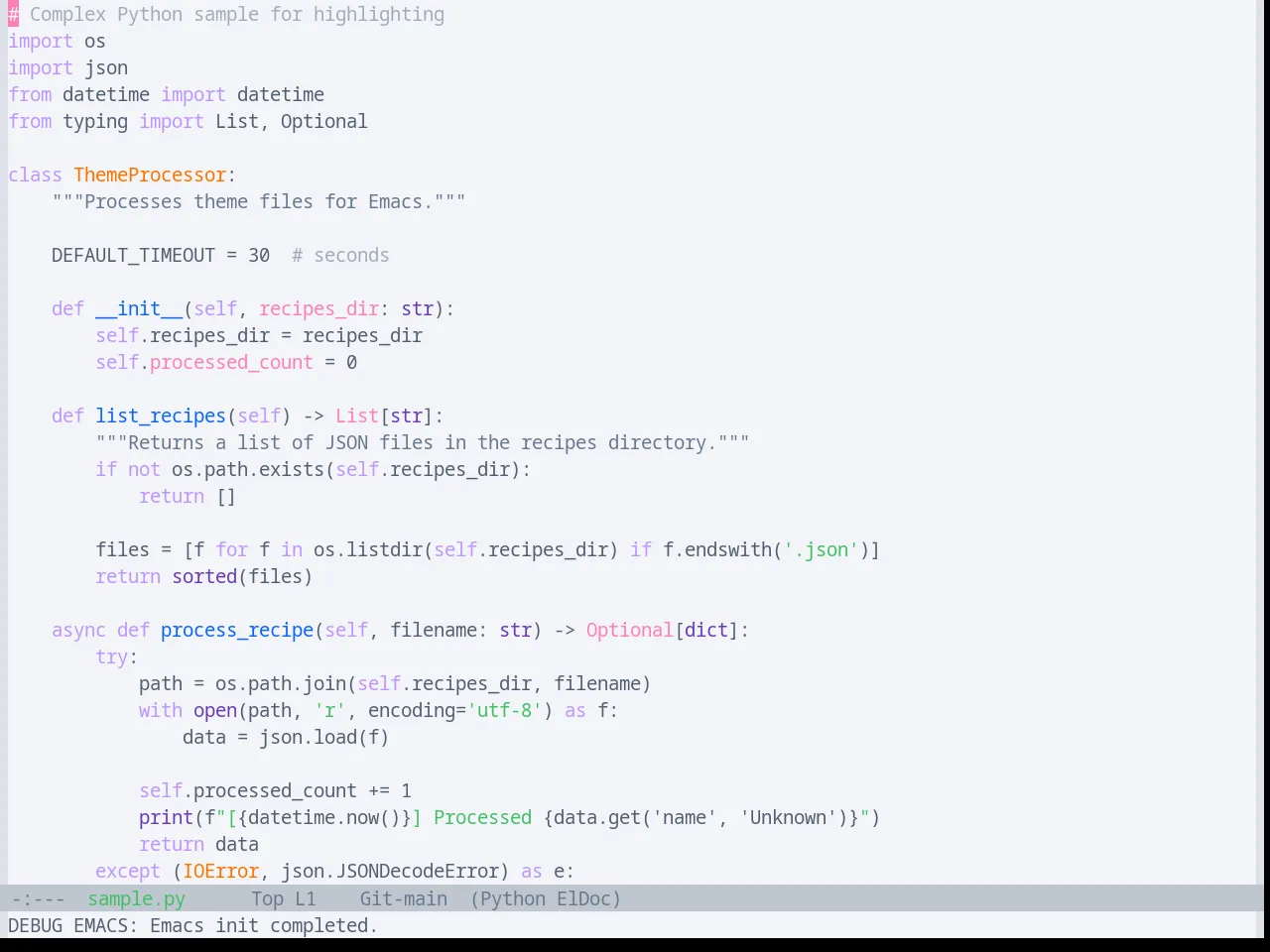The height and width of the screenshot is (952, 1270).
Task: Click the 'Processed' word in f-string
Action: coord(482,817)
